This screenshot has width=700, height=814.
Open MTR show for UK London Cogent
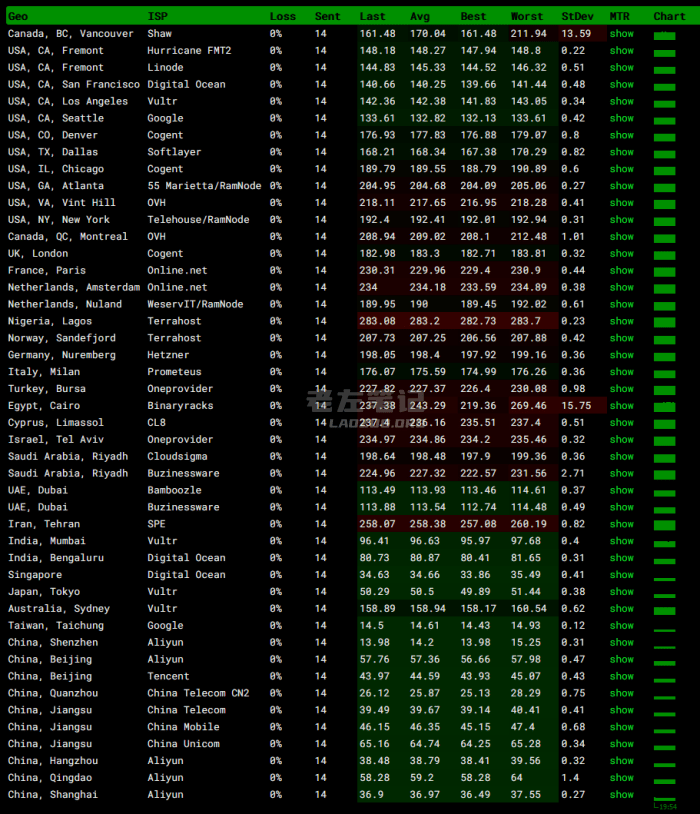[x=622, y=253]
